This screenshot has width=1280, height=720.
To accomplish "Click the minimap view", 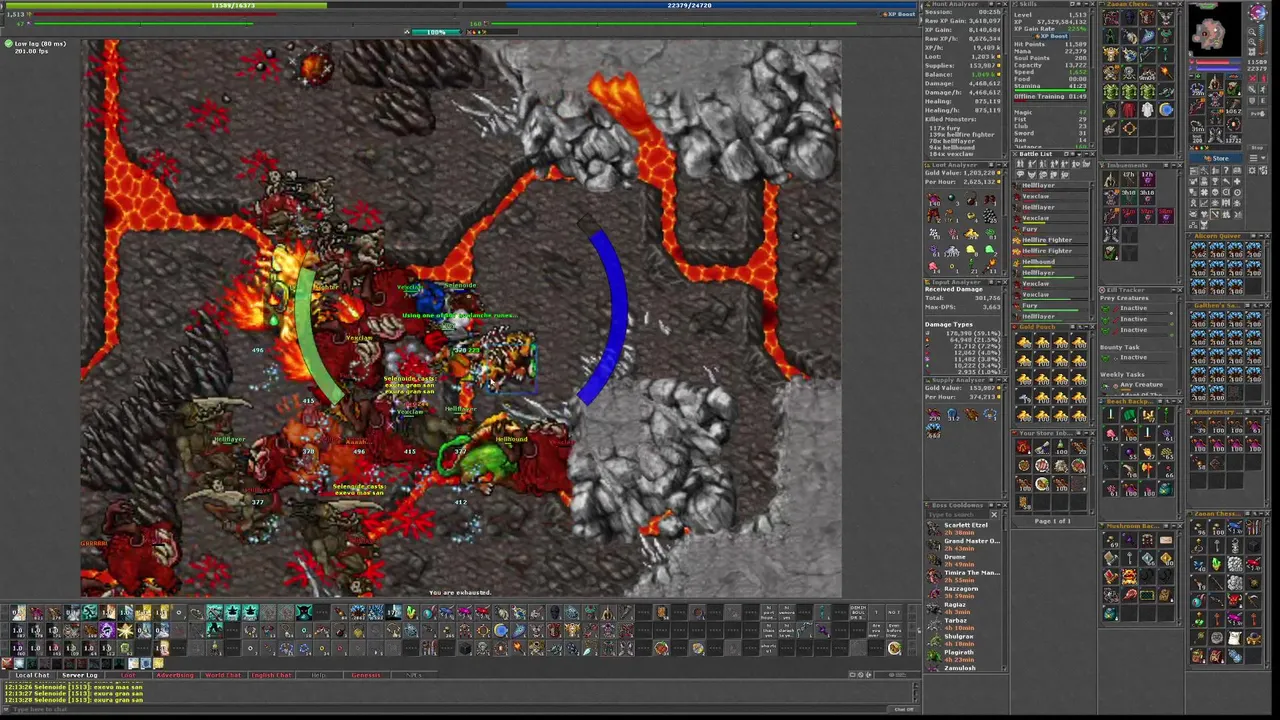I will click(1215, 29).
